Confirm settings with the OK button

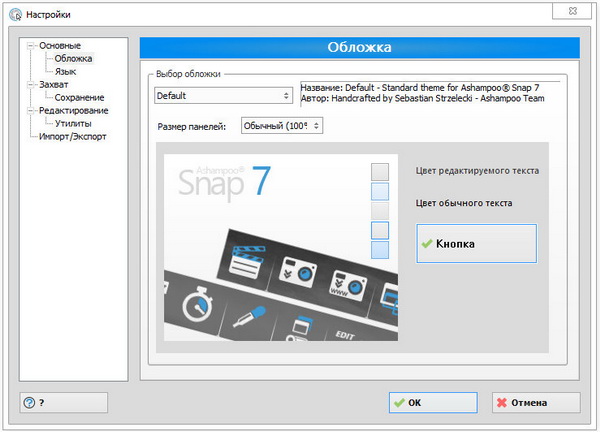pos(433,402)
